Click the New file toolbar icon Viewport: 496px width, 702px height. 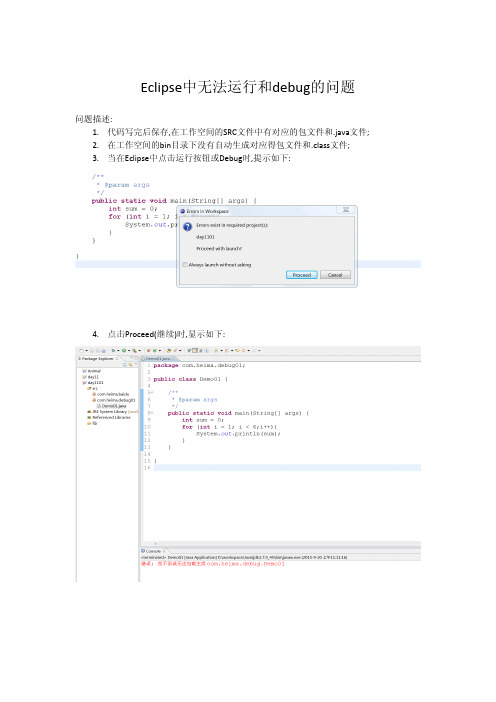[81, 351]
